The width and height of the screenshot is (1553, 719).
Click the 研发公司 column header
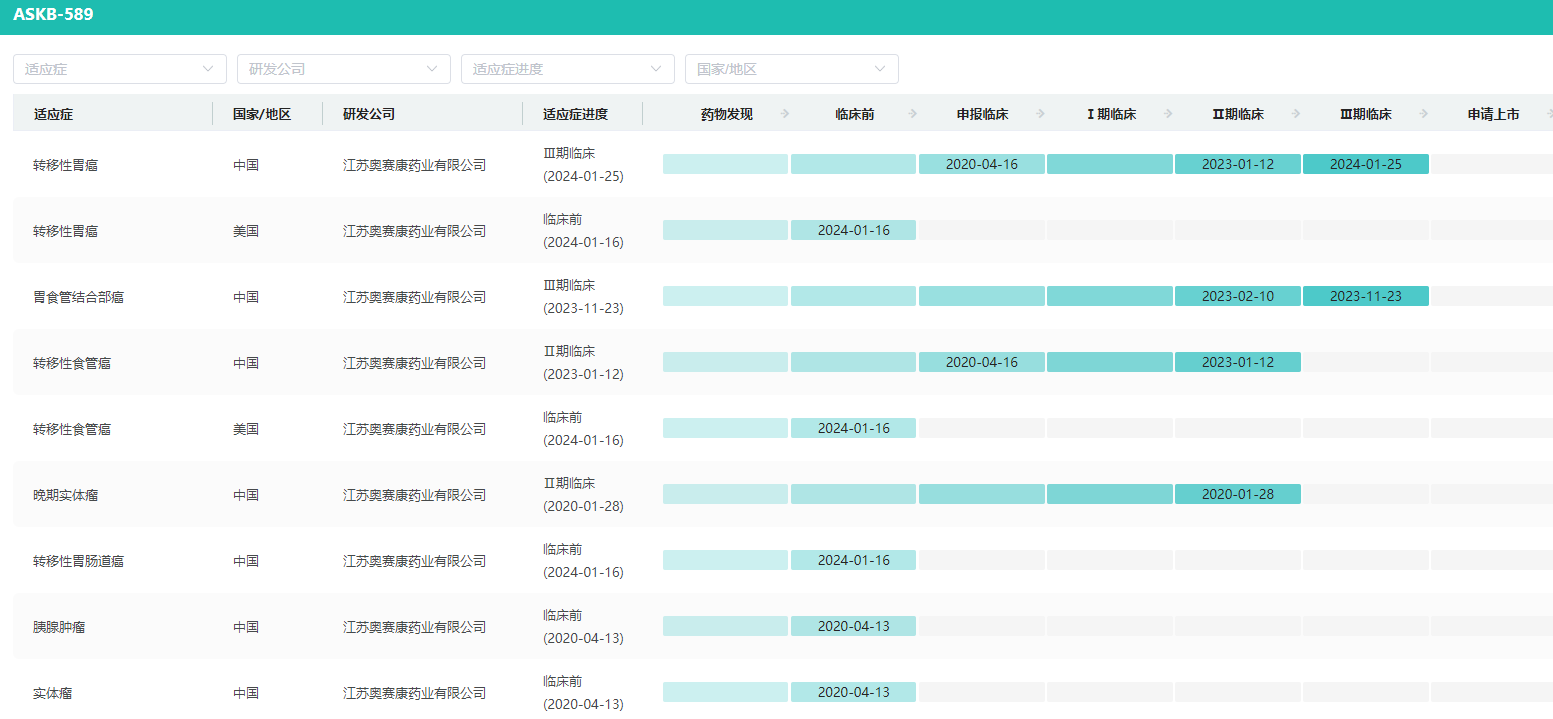pyautogui.click(x=369, y=114)
